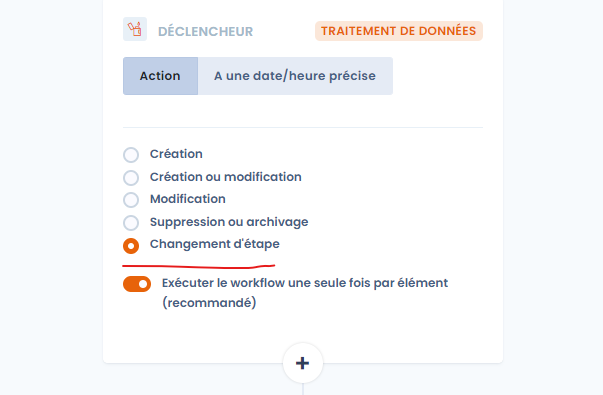Disable the run-once-per-element toggle switch
The width and height of the screenshot is (603, 395).
137,284
